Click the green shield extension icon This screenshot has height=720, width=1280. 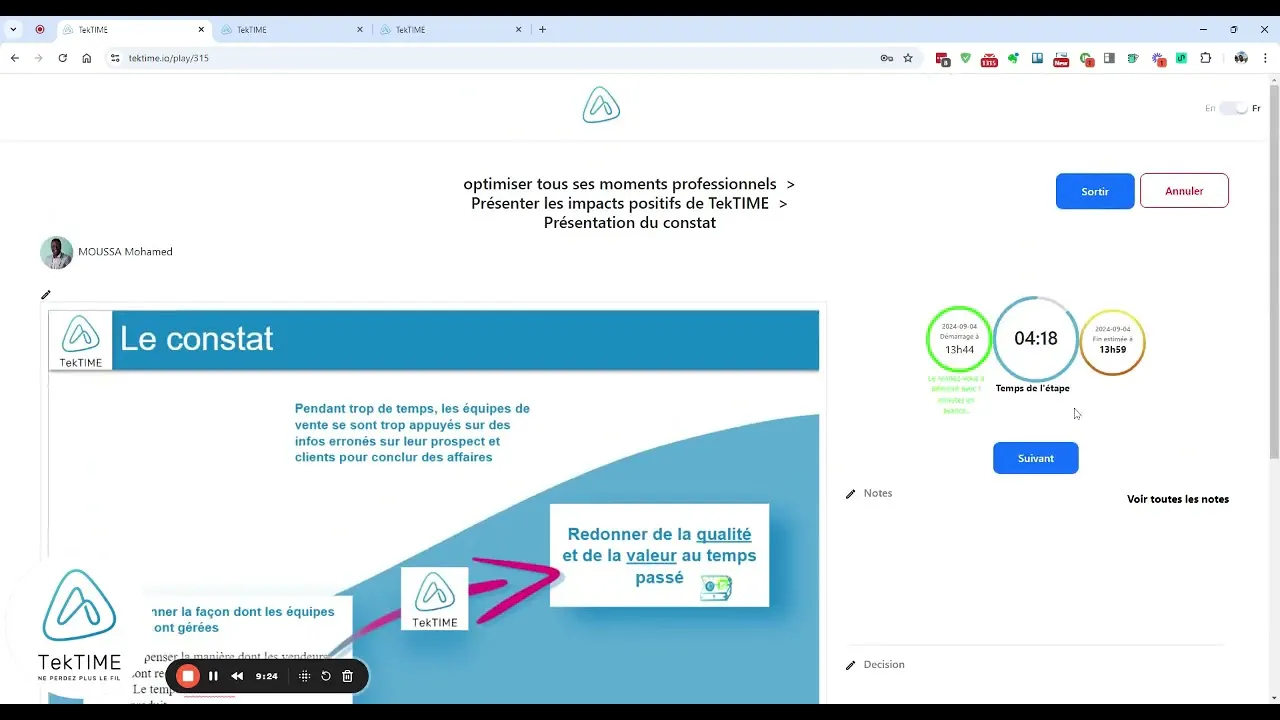pyautogui.click(x=965, y=58)
